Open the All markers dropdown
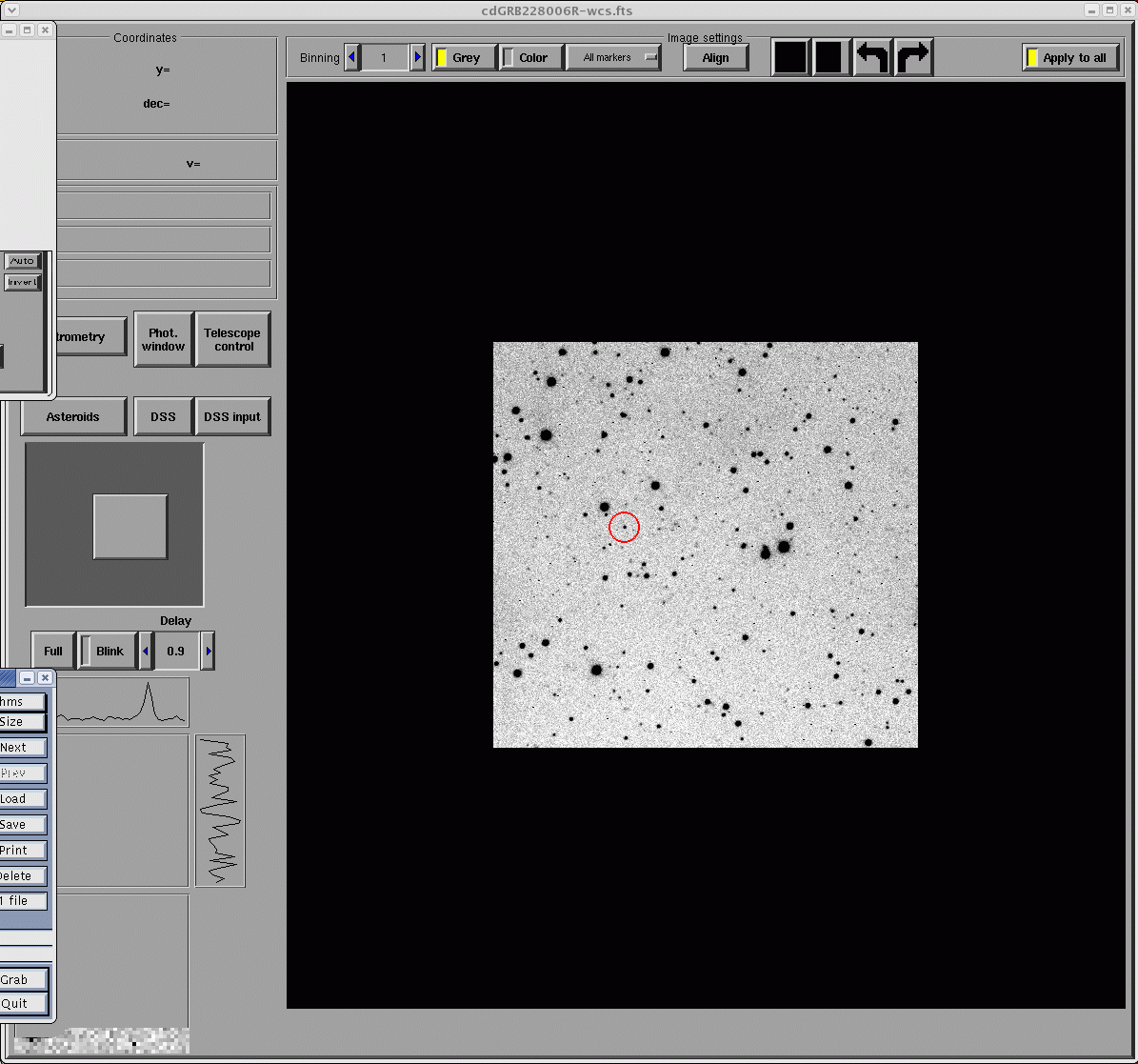1138x1064 pixels. click(x=613, y=57)
